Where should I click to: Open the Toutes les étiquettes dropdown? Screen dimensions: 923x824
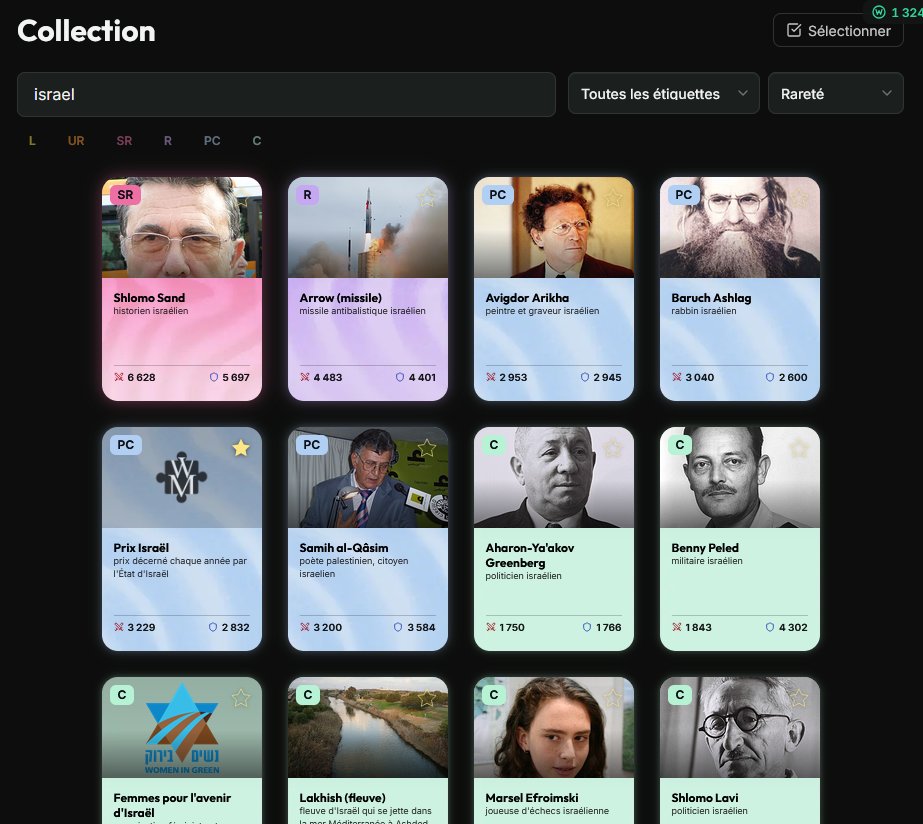click(663, 94)
